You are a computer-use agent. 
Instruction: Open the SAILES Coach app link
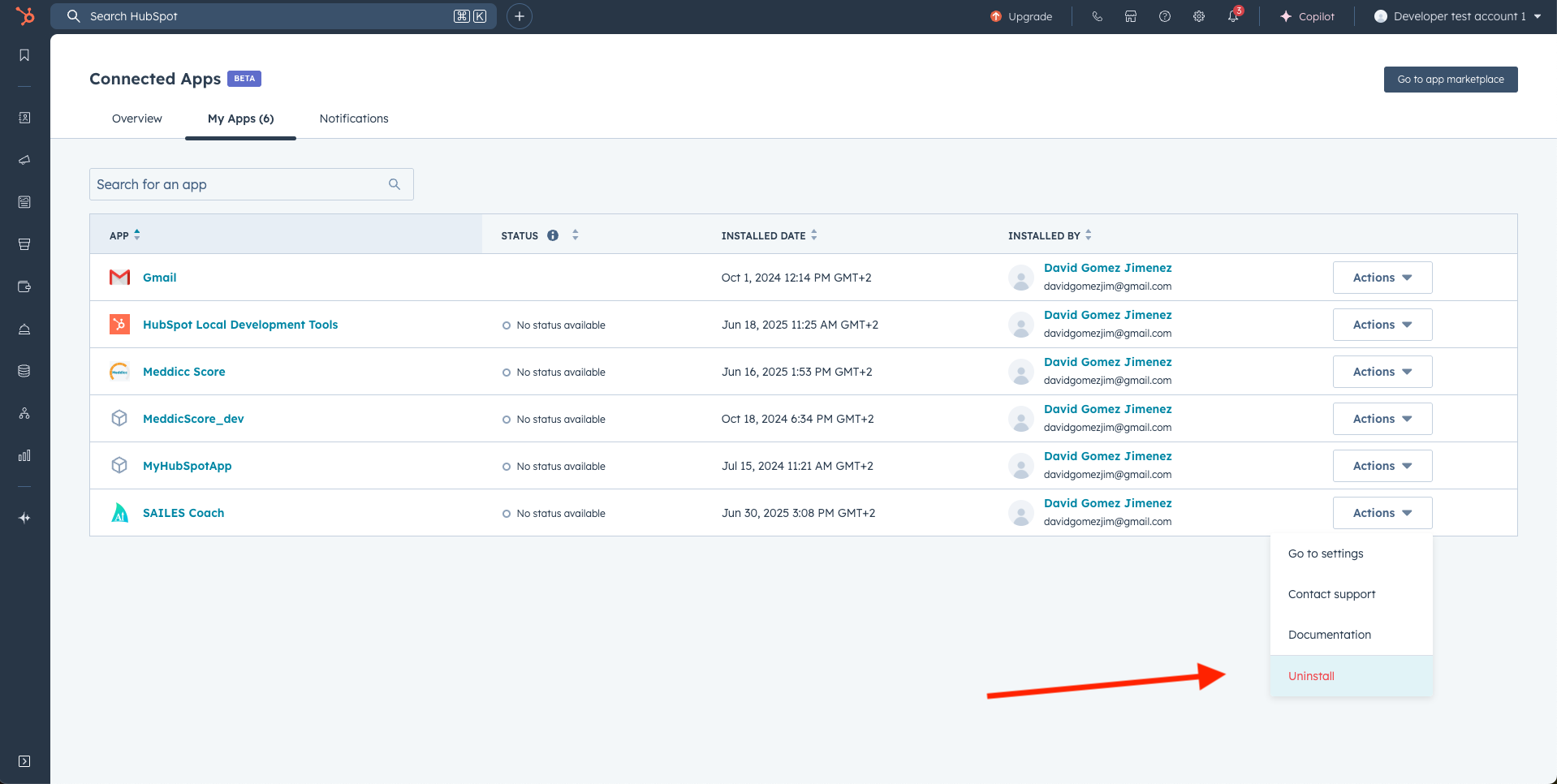pyautogui.click(x=183, y=513)
